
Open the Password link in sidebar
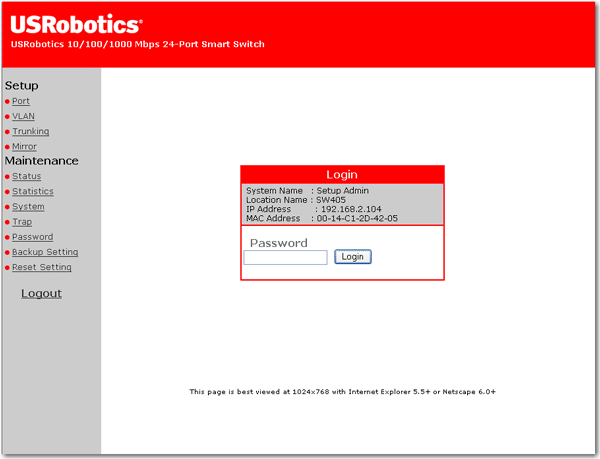(33, 237)
